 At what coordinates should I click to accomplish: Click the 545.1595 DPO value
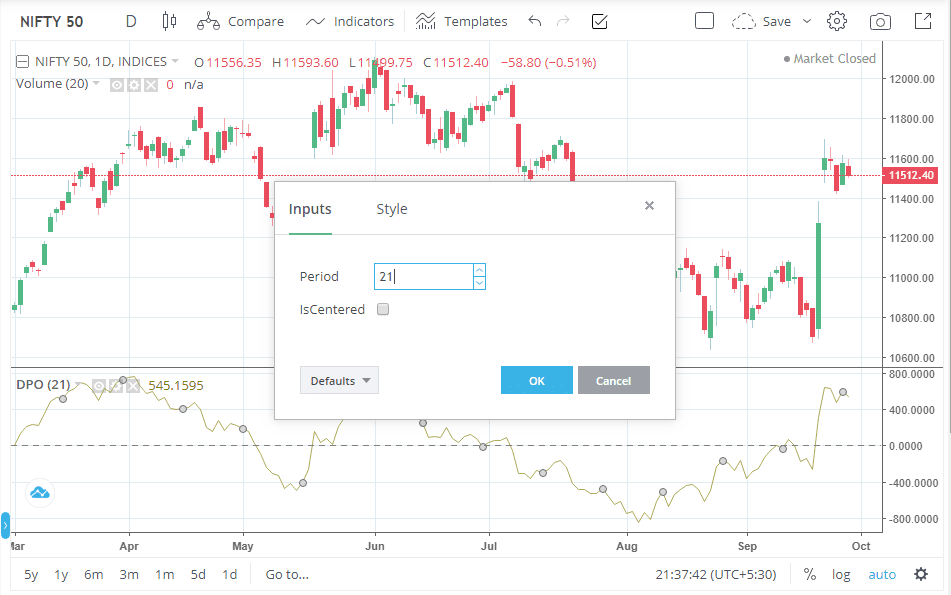[176, 385]
